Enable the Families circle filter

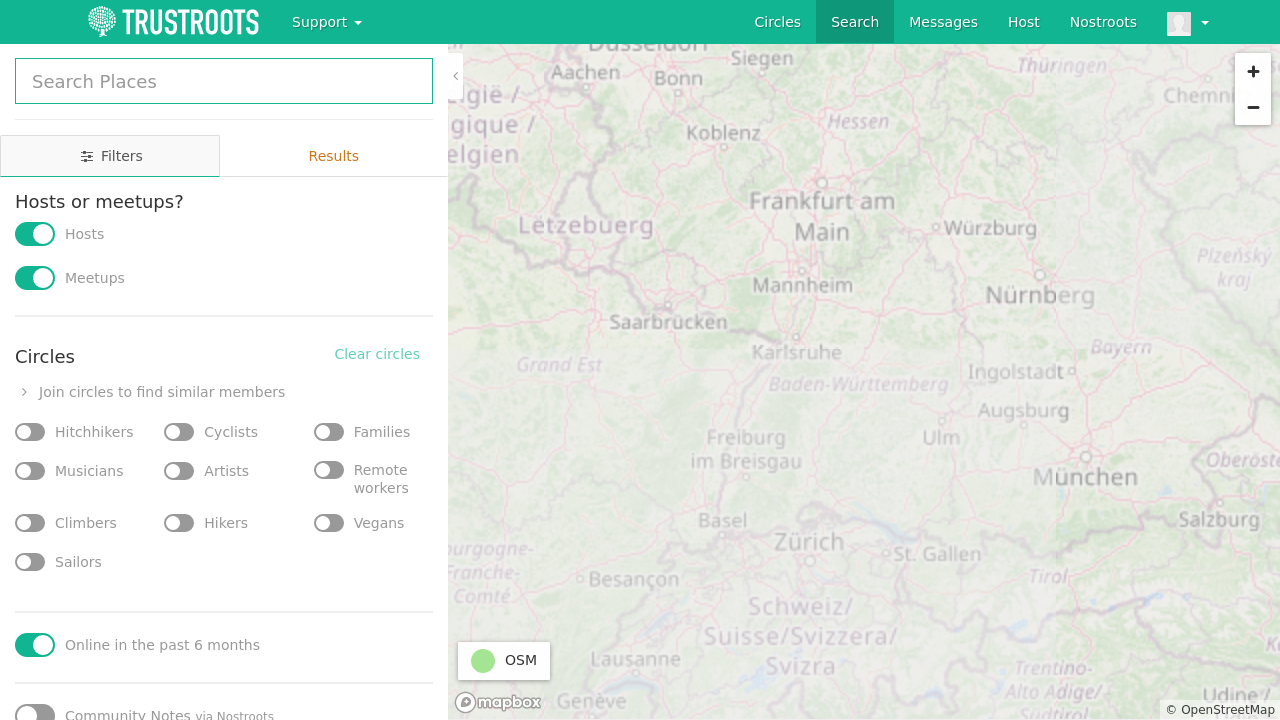point(329,432)
